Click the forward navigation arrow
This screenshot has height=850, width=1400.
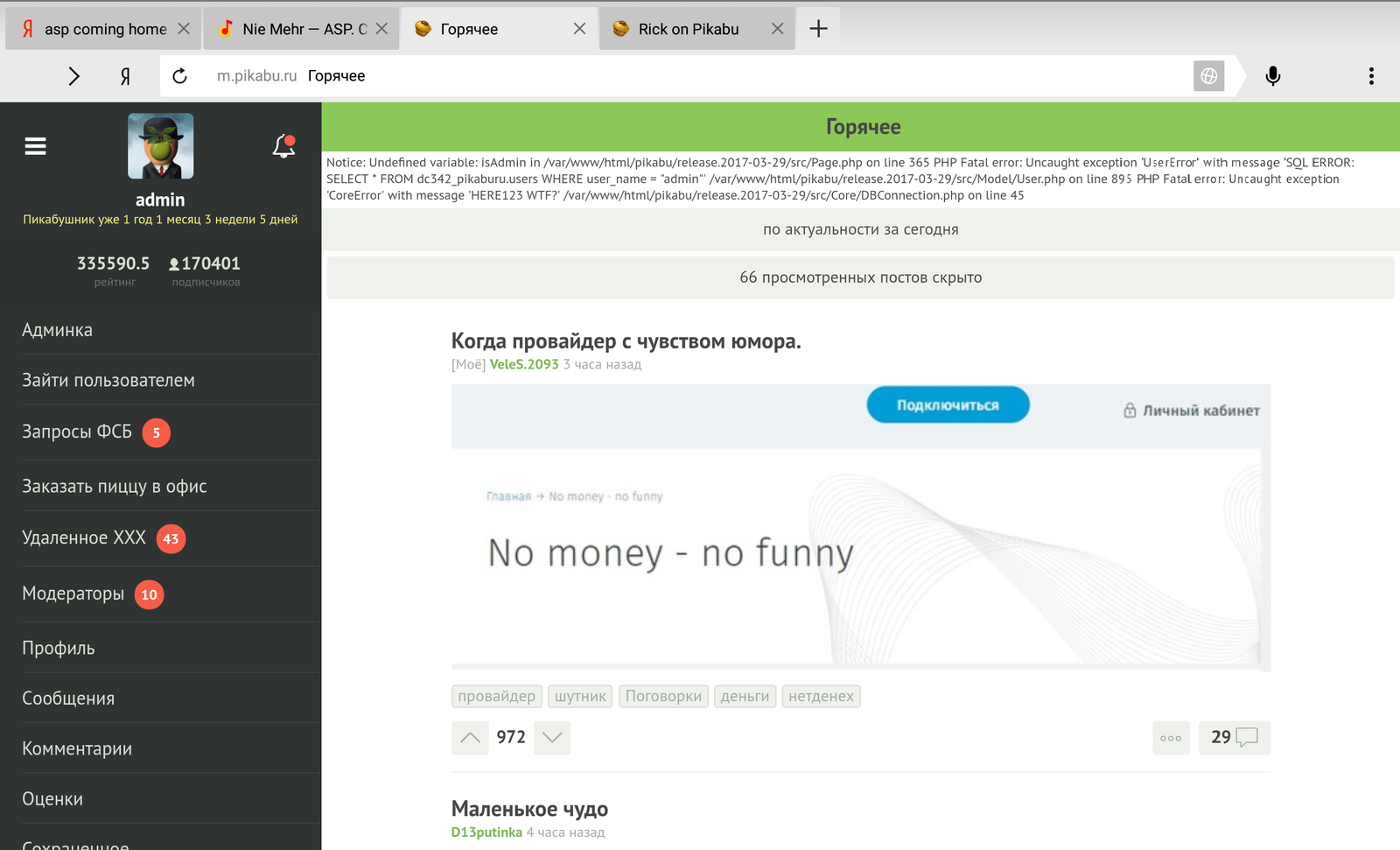click(74, 76)
